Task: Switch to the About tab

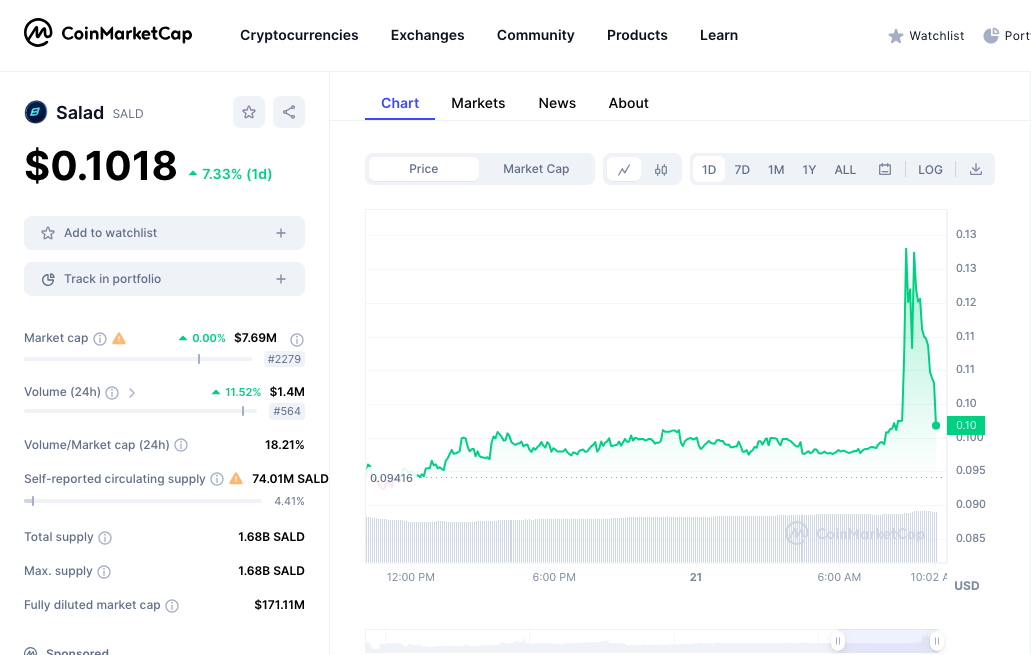Action: (x=629, y=103)
